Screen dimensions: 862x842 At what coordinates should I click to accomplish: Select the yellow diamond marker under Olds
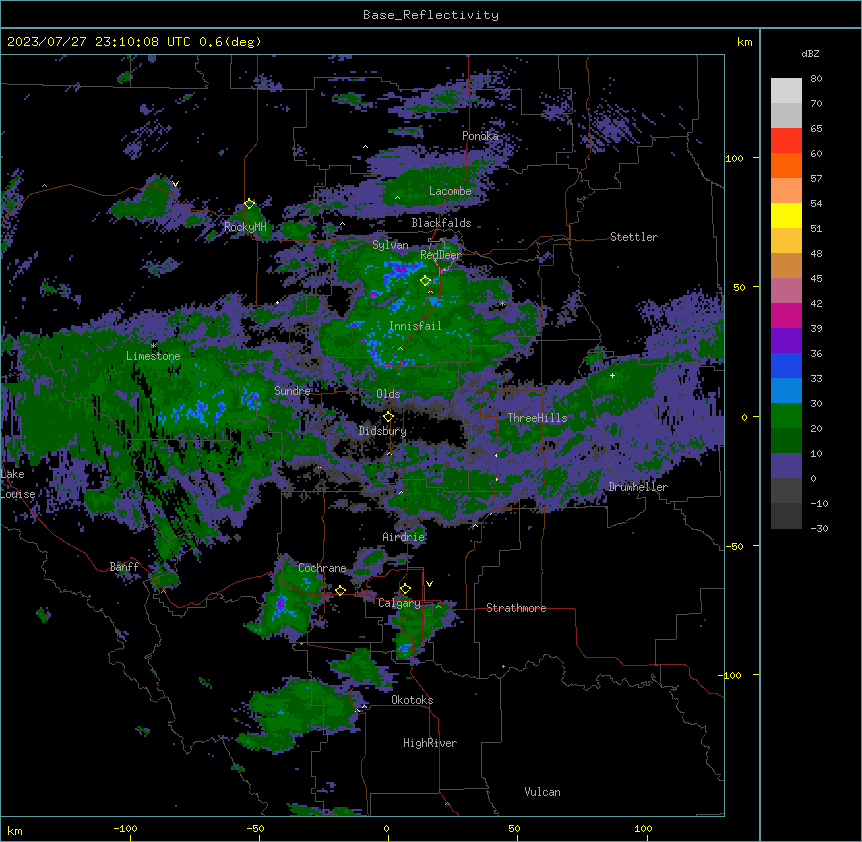tap(388, 417)
